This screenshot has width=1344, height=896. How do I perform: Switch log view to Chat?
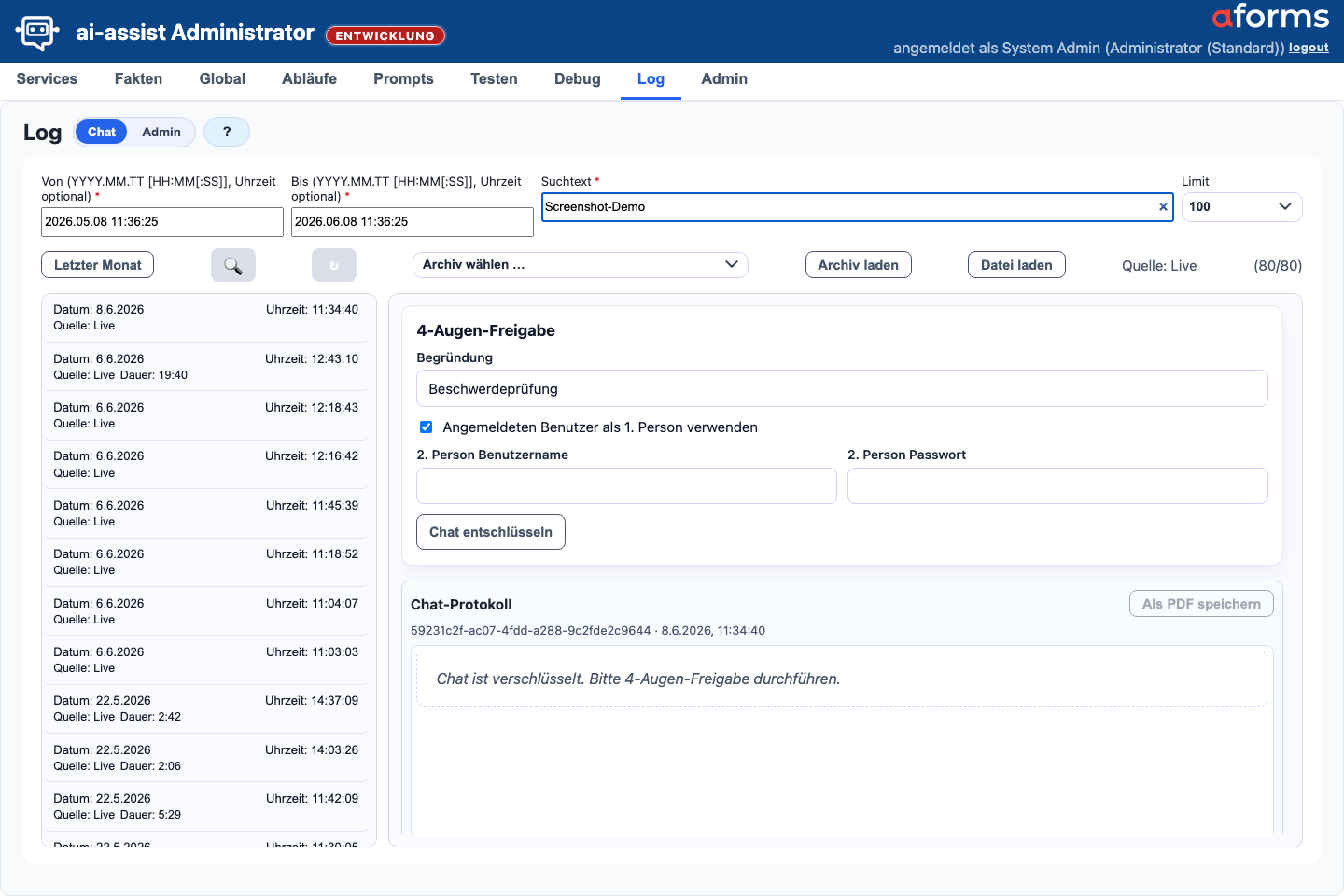click(x=102, y=132)
